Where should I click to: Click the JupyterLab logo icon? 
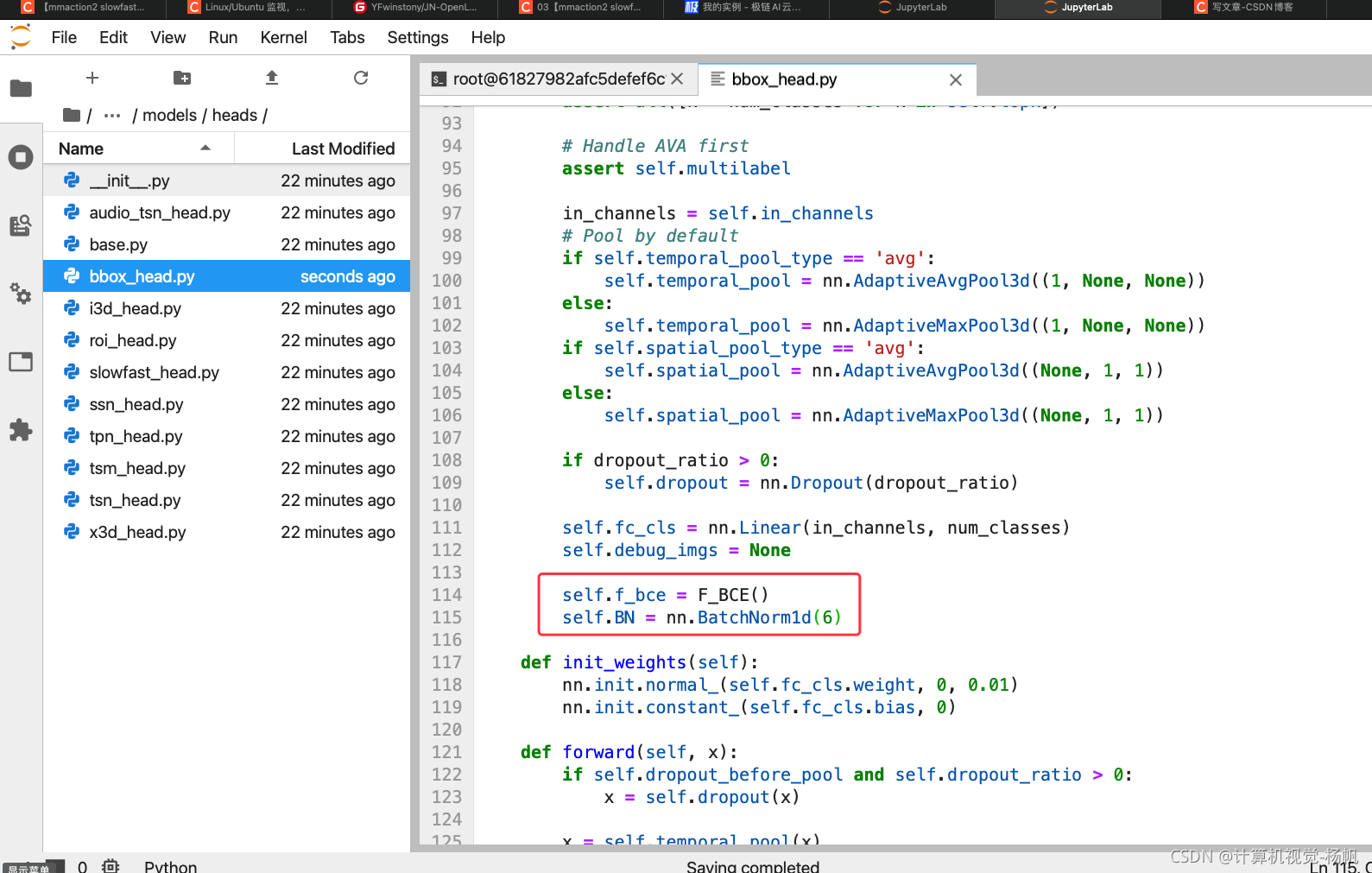[x=21, y=37]
